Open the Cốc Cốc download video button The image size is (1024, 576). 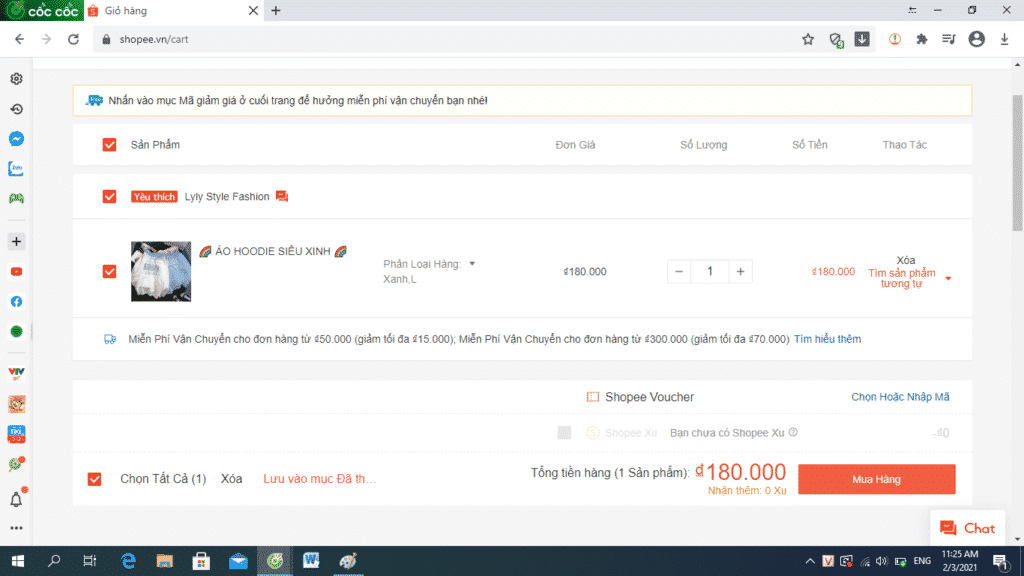pyautogui.click(x=862, y=39)
